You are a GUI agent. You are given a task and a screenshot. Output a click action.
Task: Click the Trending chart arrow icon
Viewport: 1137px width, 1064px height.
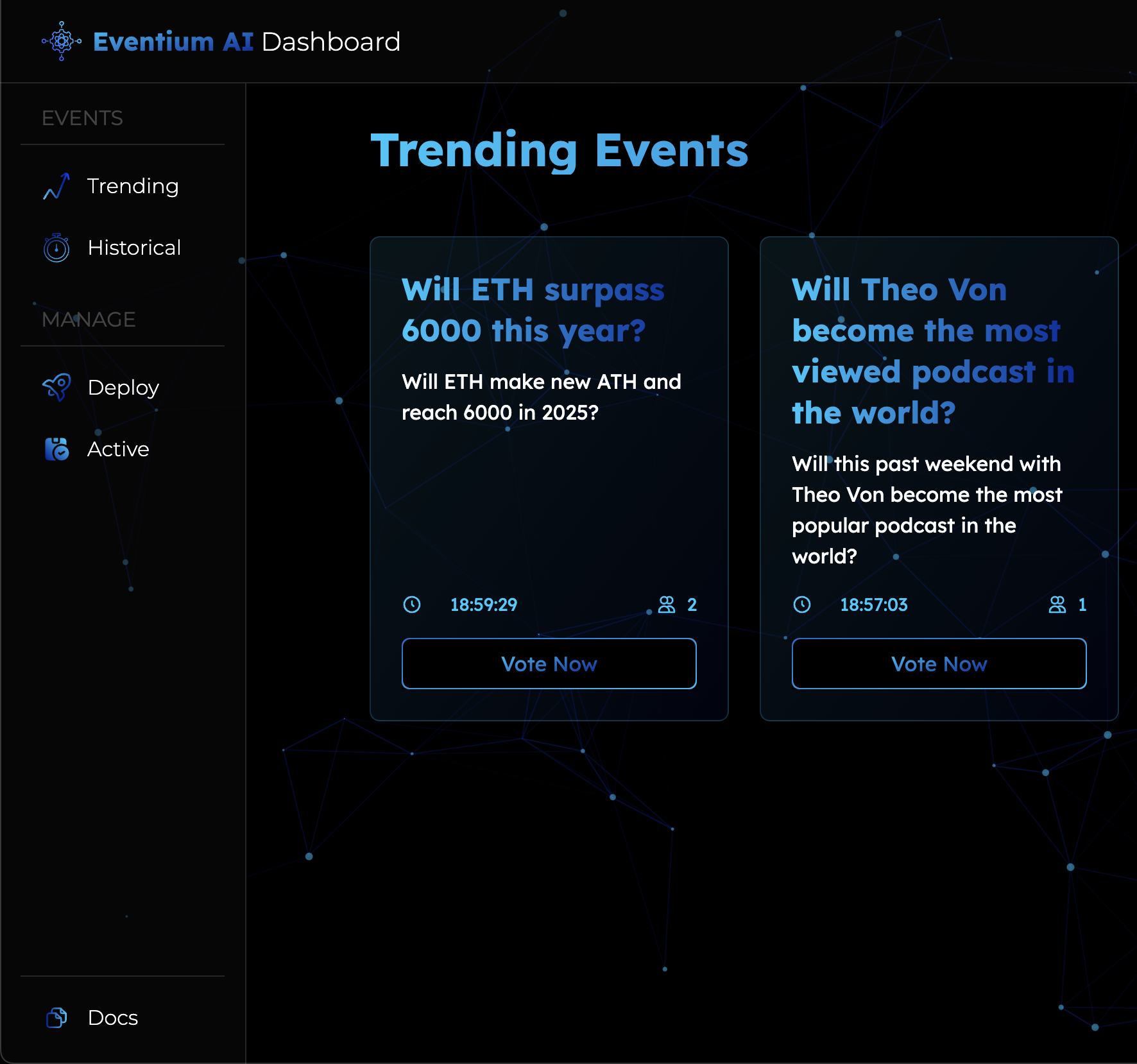[x=56, y=186]
